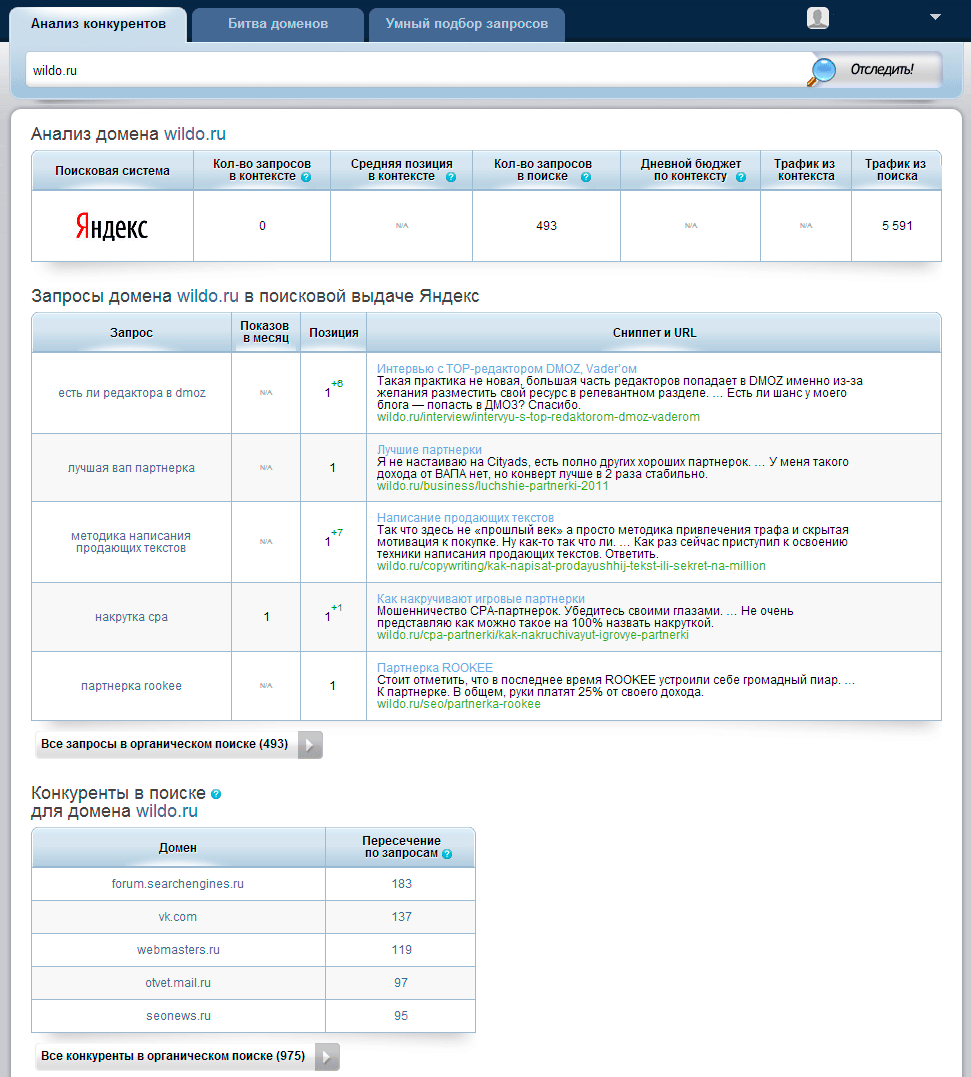
Task: Click intersection value 119
Action: click(x=402, y=950)
